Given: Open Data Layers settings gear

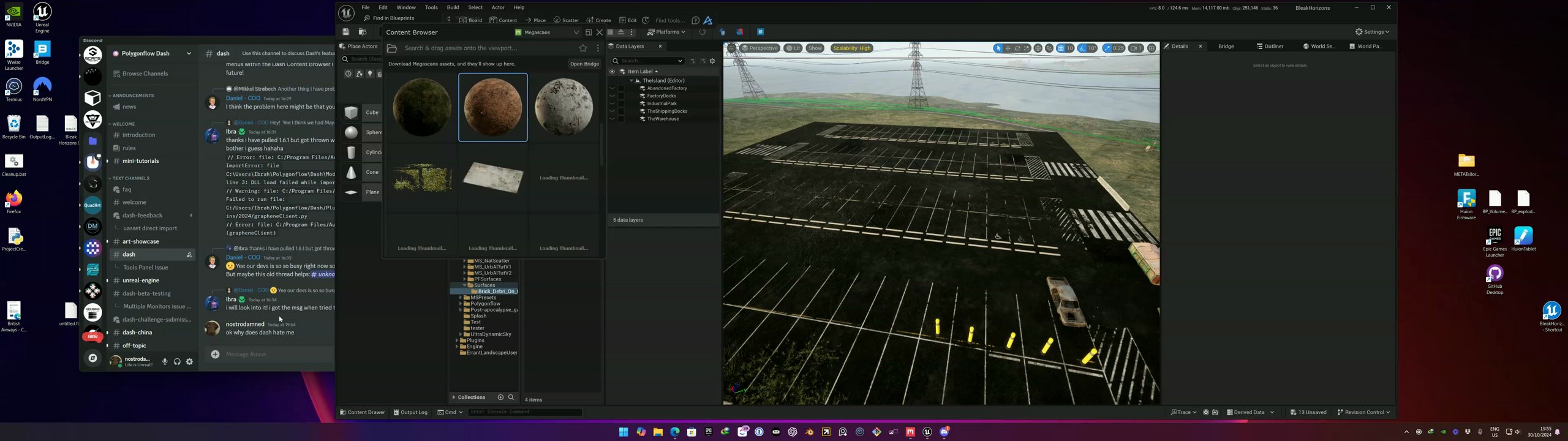Looking at the screenshot, I should coord(712,61).
